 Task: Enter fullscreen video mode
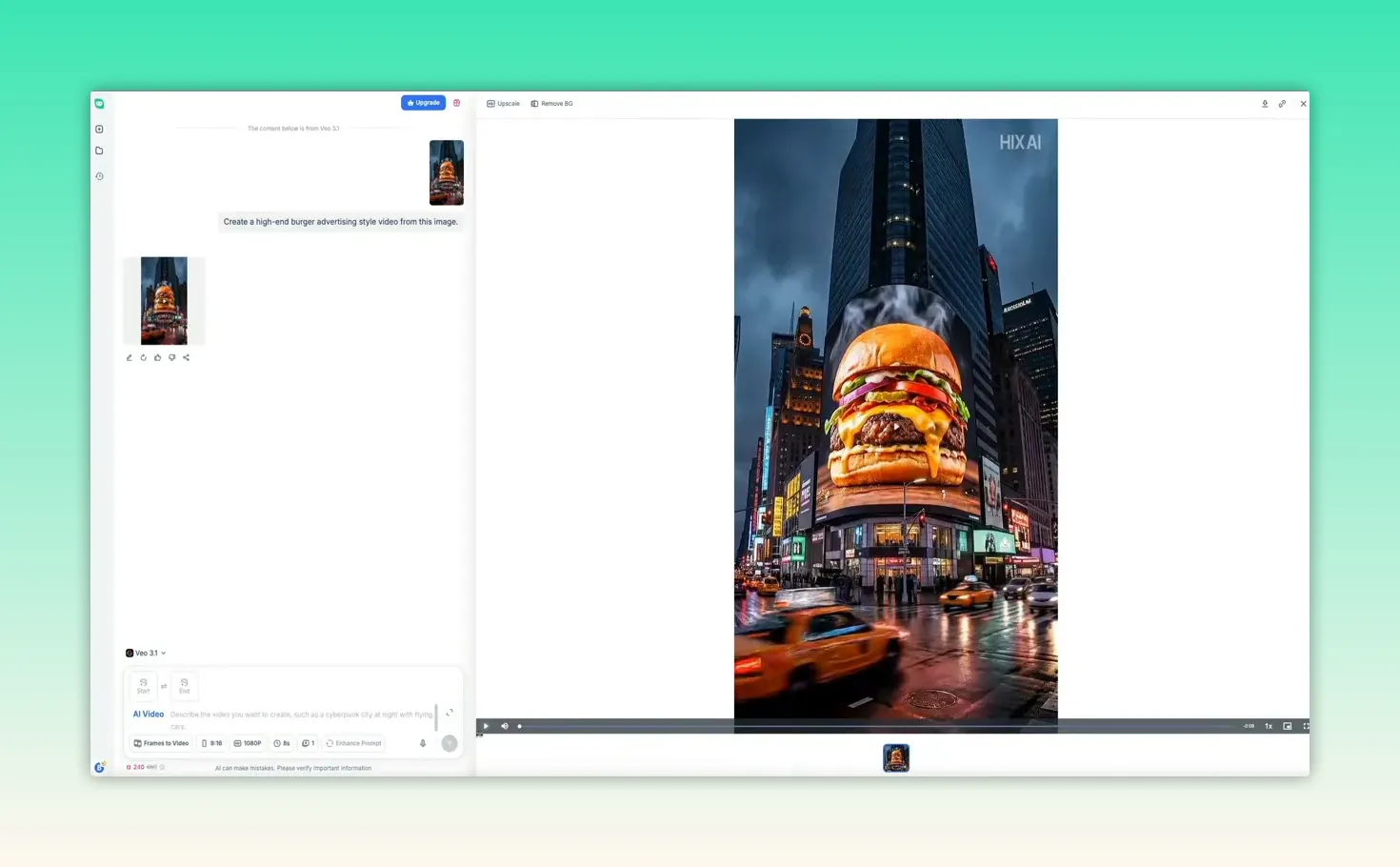[x=1306, y=726]
